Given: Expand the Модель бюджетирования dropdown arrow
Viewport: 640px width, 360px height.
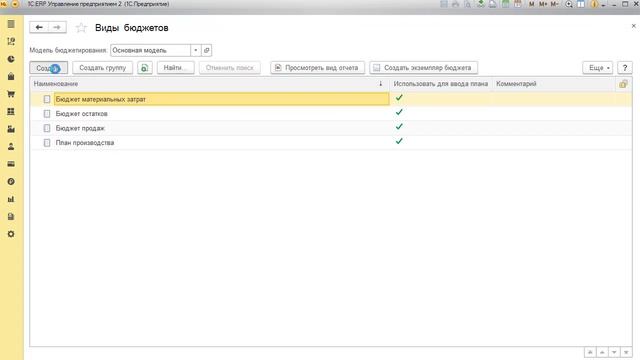Looking at the screenshot, I should point(196,50).
